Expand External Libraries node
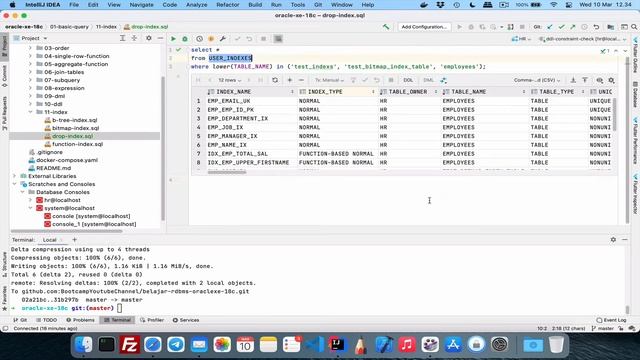Screen dimensions: 640x360 point(14,176)
